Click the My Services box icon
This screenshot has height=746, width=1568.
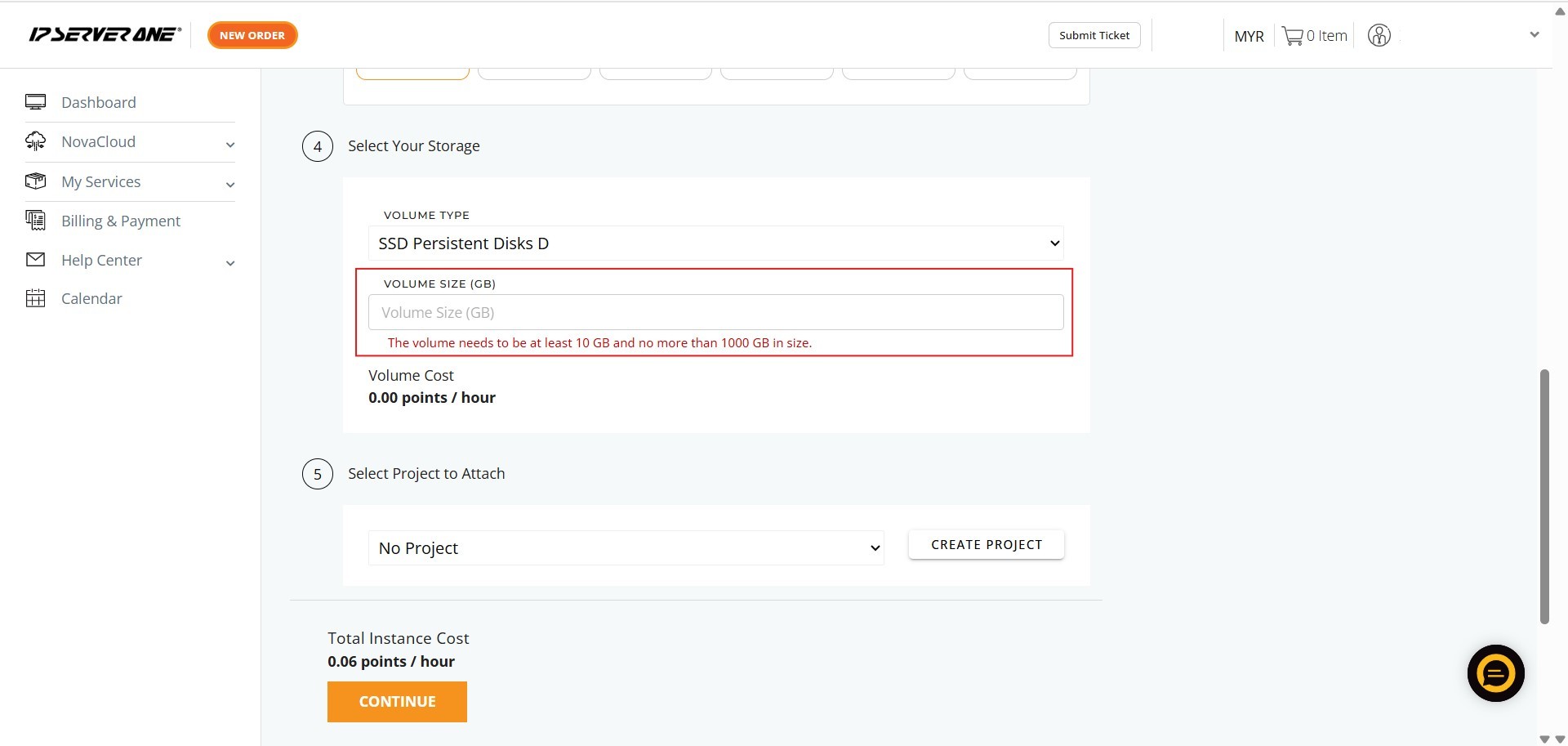tap(35, 181)
